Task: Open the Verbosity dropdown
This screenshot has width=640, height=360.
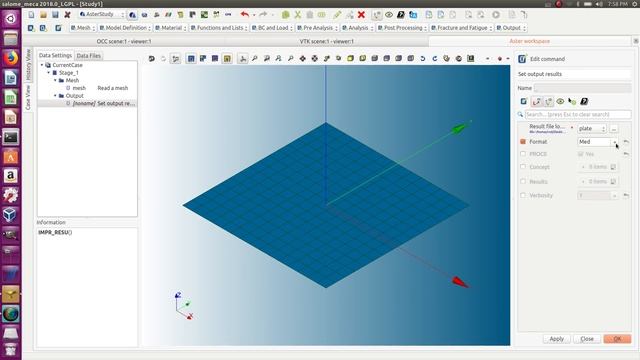Action: click(x=598, y=196)
